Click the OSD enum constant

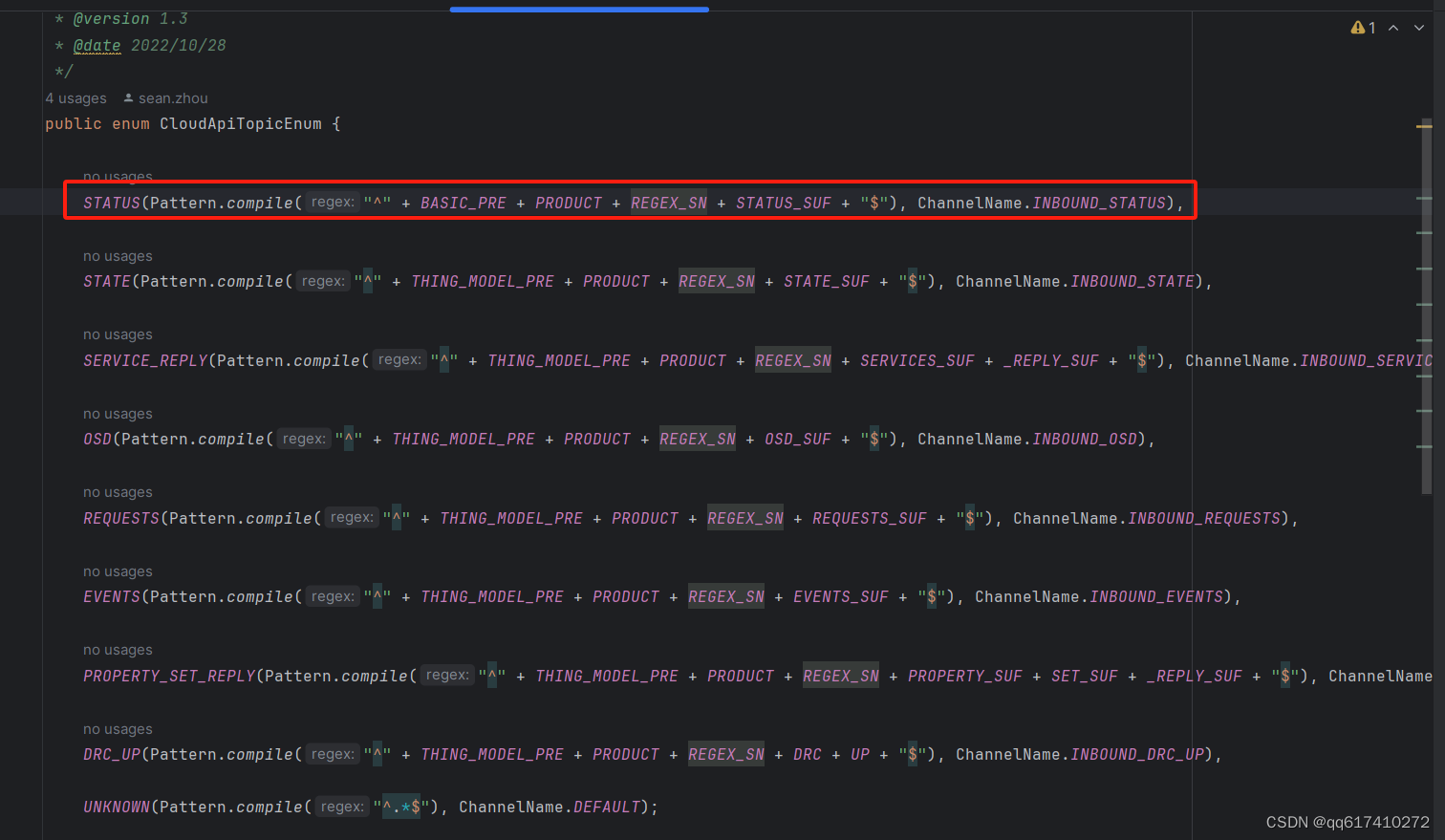[97, 440]
